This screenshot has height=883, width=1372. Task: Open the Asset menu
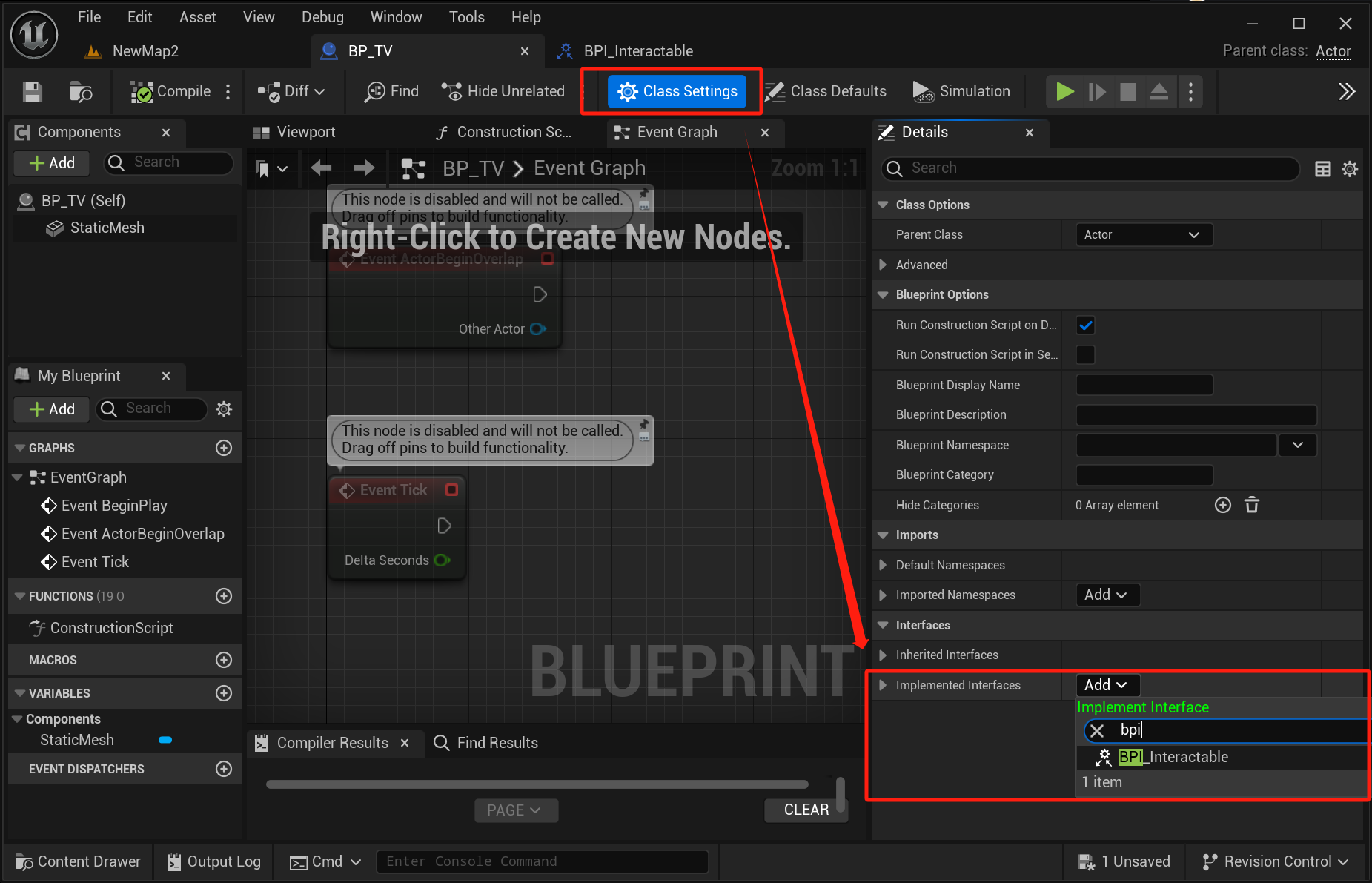coord(197,17)
